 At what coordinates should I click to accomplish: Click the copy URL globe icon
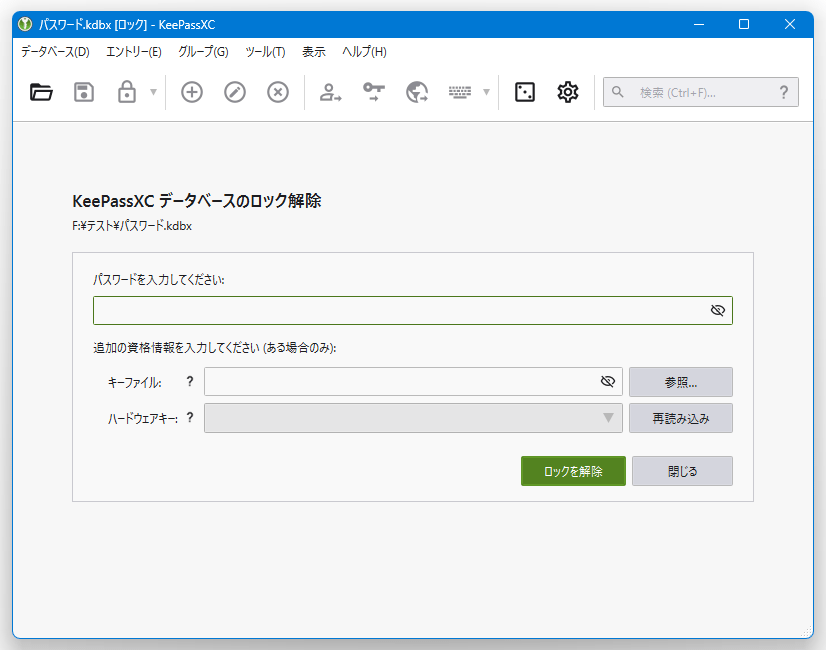417,92
